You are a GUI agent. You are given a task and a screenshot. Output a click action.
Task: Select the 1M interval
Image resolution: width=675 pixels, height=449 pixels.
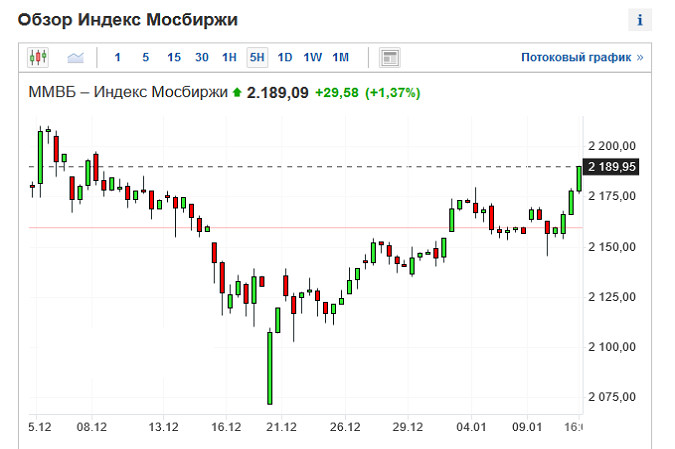[x=340, y=57]
